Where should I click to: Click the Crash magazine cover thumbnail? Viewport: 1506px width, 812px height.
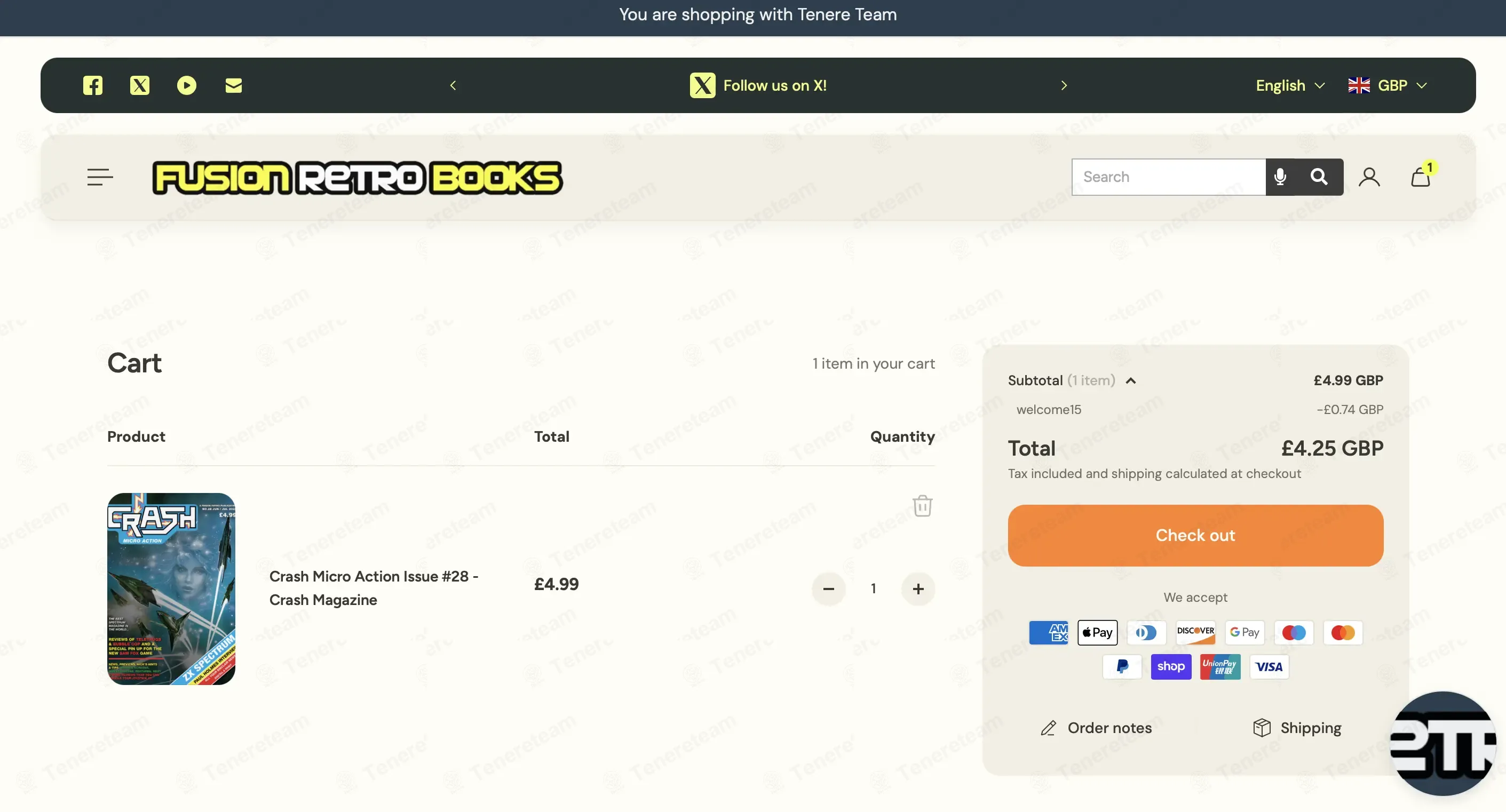coord(171,588)
